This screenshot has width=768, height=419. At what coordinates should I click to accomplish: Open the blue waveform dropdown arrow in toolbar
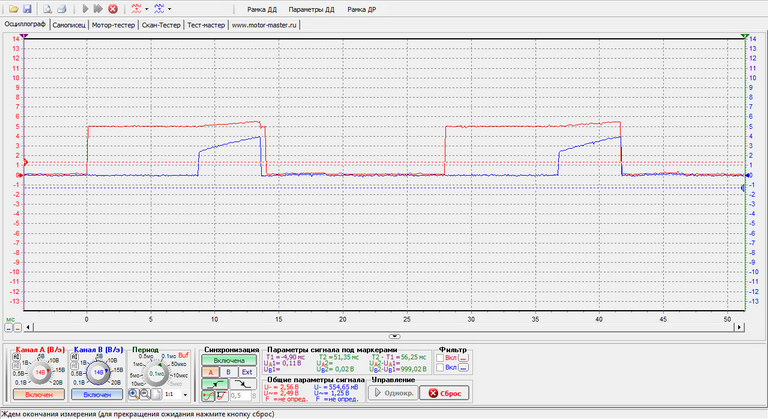(169, 8)
